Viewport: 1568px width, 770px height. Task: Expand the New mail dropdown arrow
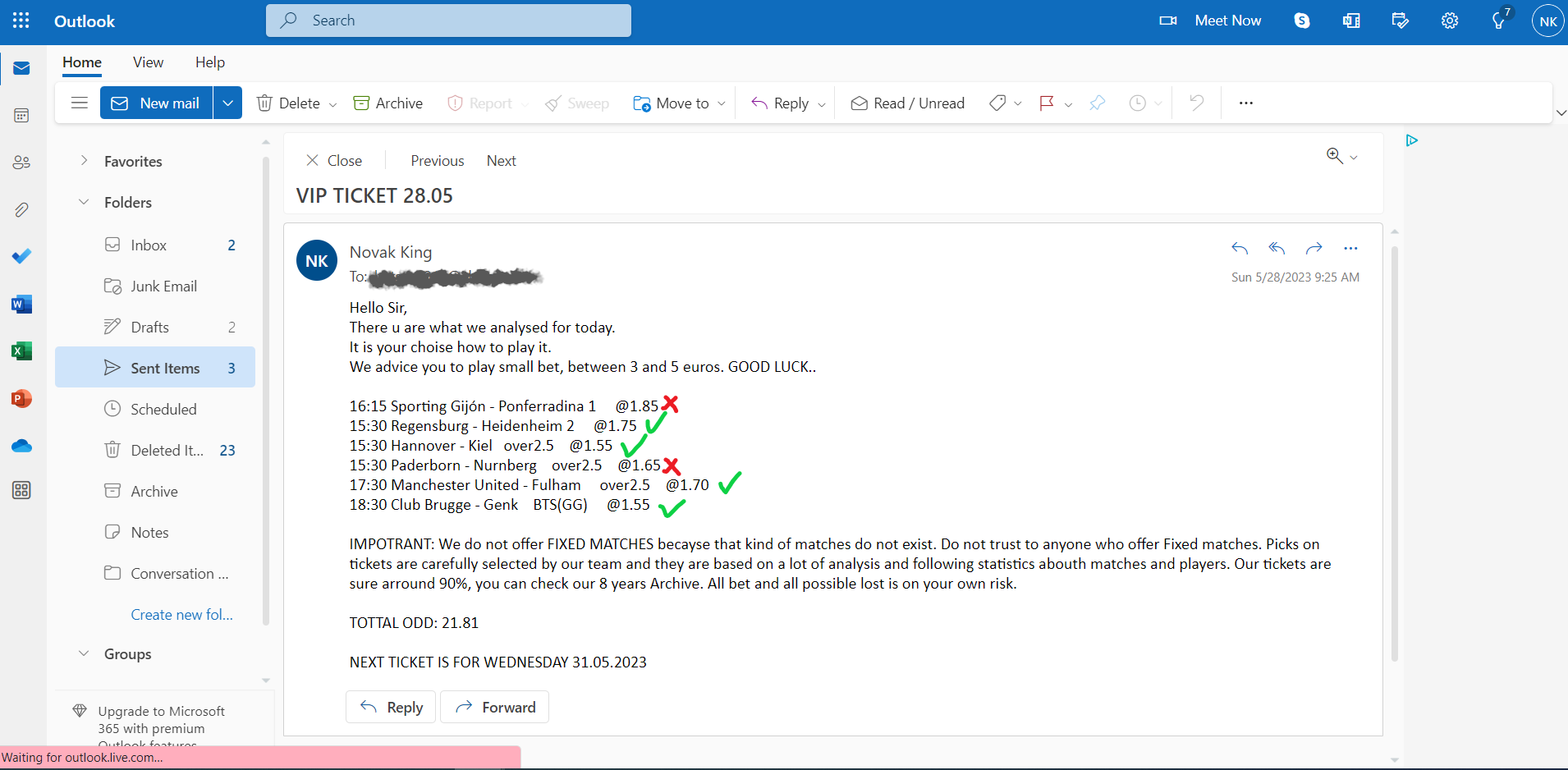(x=227, y=103)
